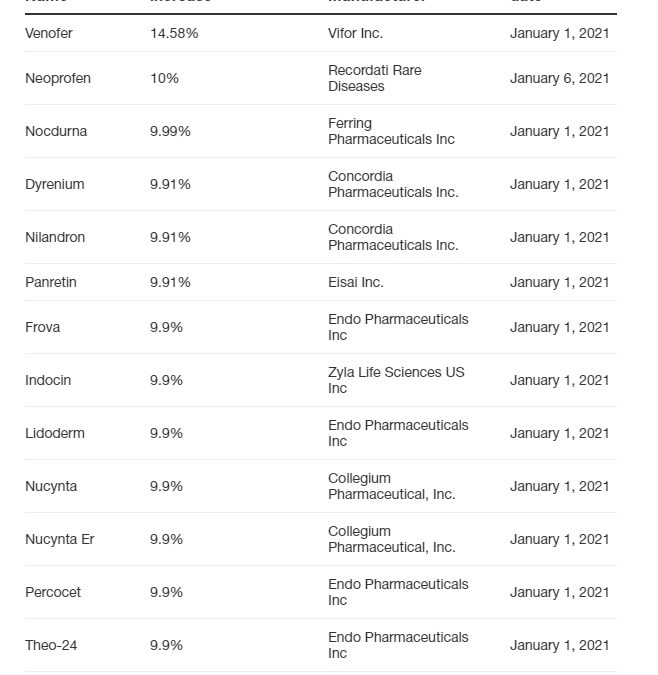Click the 14.58% increase value
The height and width of the screenshot is (675, 658).
point(174,33)
